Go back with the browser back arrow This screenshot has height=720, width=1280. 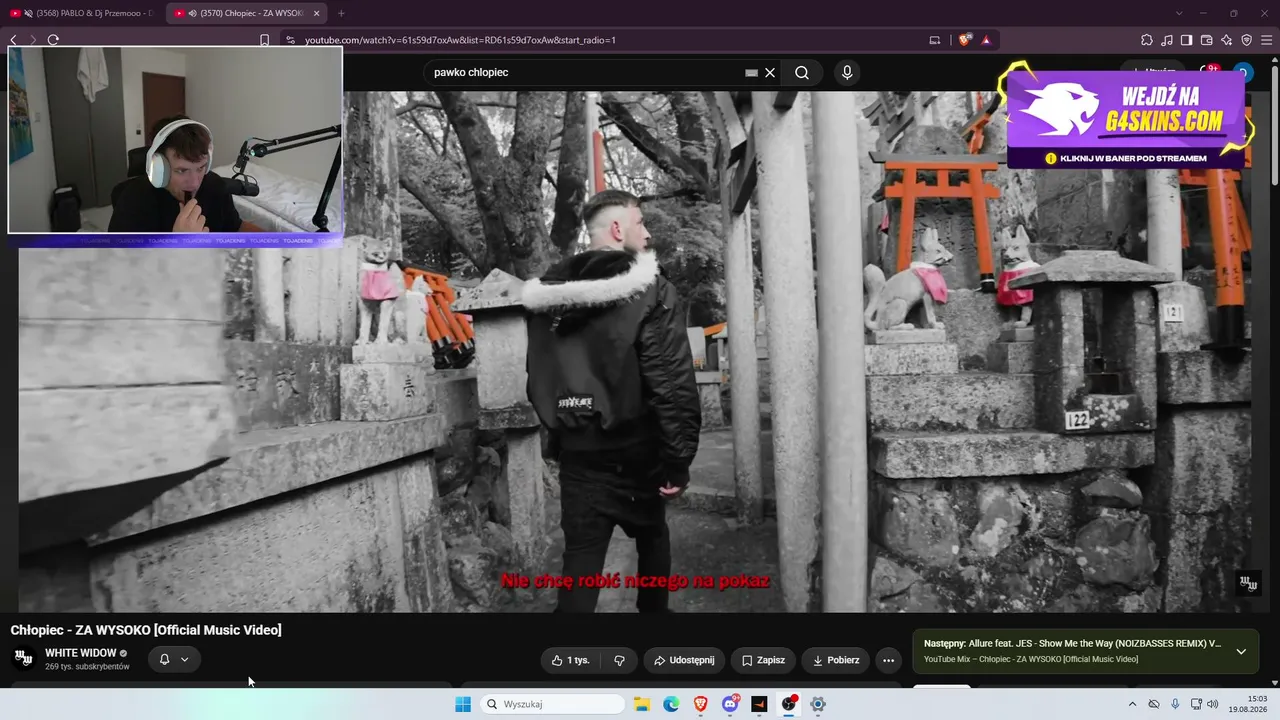(x=13, y=40)
